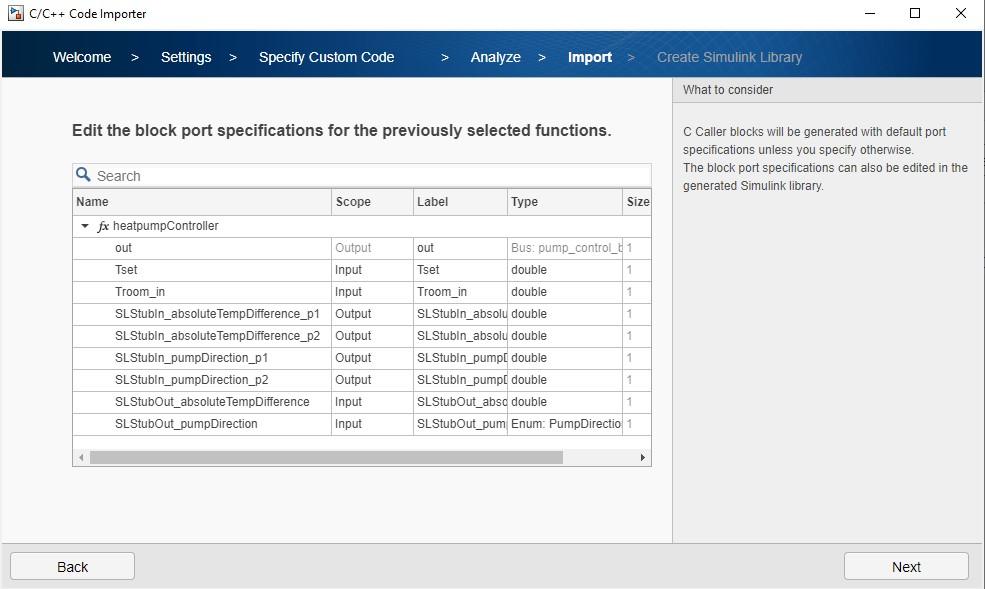Go to the Settings step

[x=186, y=57]
